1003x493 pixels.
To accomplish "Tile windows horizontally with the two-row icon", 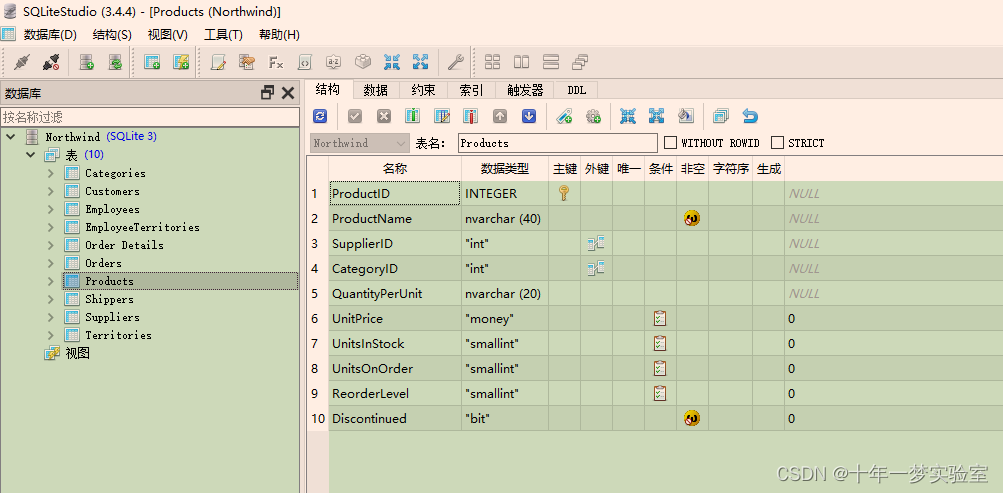I will (x=551, y=62).
